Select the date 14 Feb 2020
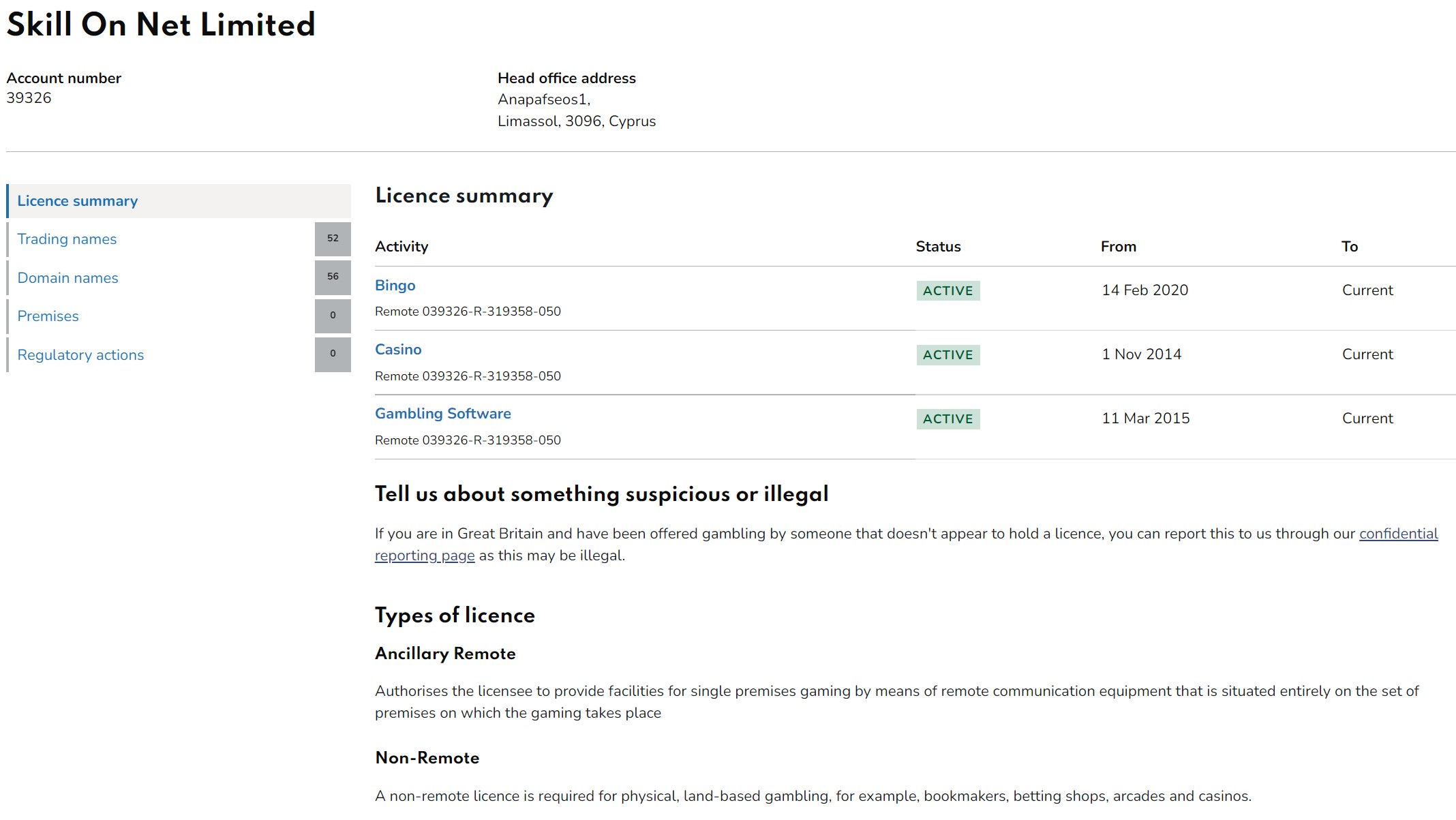The width and height of the screenshot is (1456, 820). pos(1145,290)
